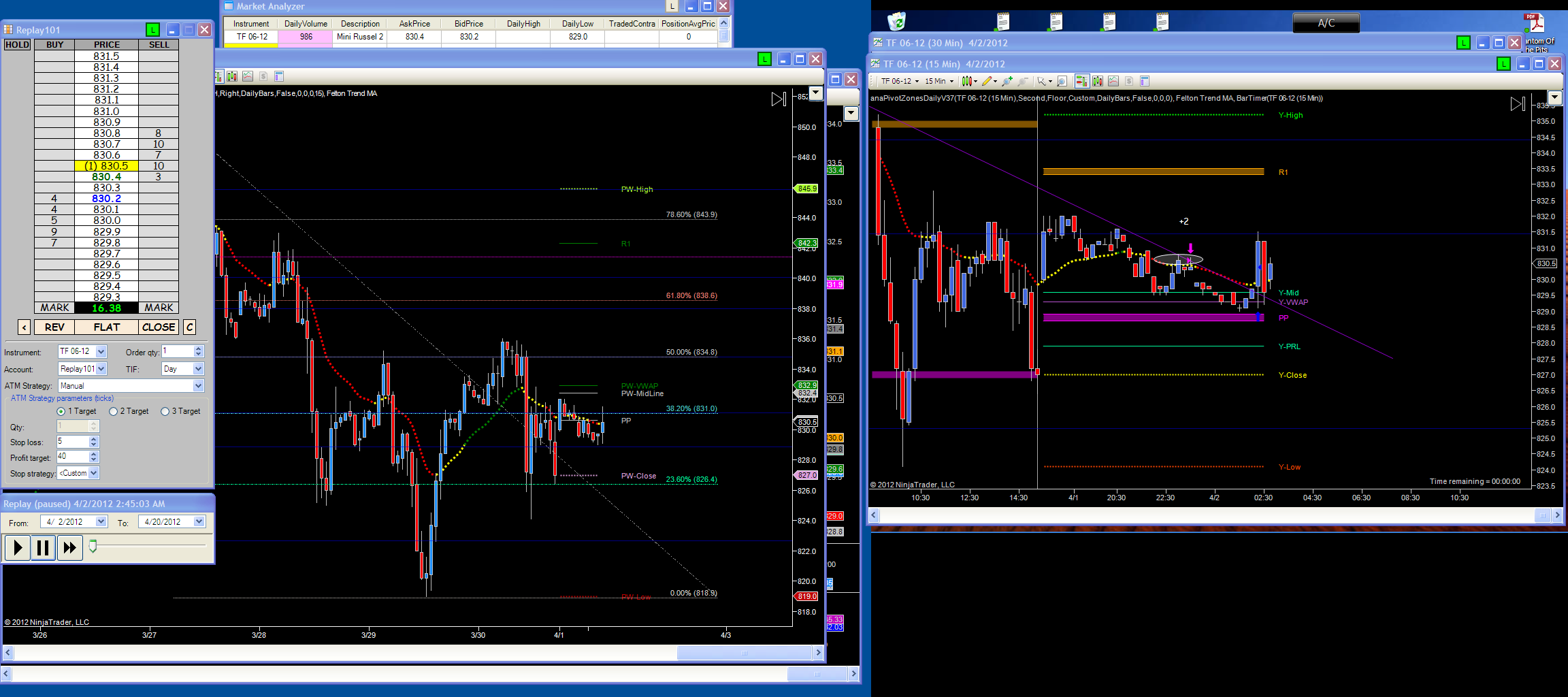Click zoom frame magnifier icon in 15 Min chart
Image resolution: width=1568 pixels, height=697 pixels.
click(x=1062, y=81)
